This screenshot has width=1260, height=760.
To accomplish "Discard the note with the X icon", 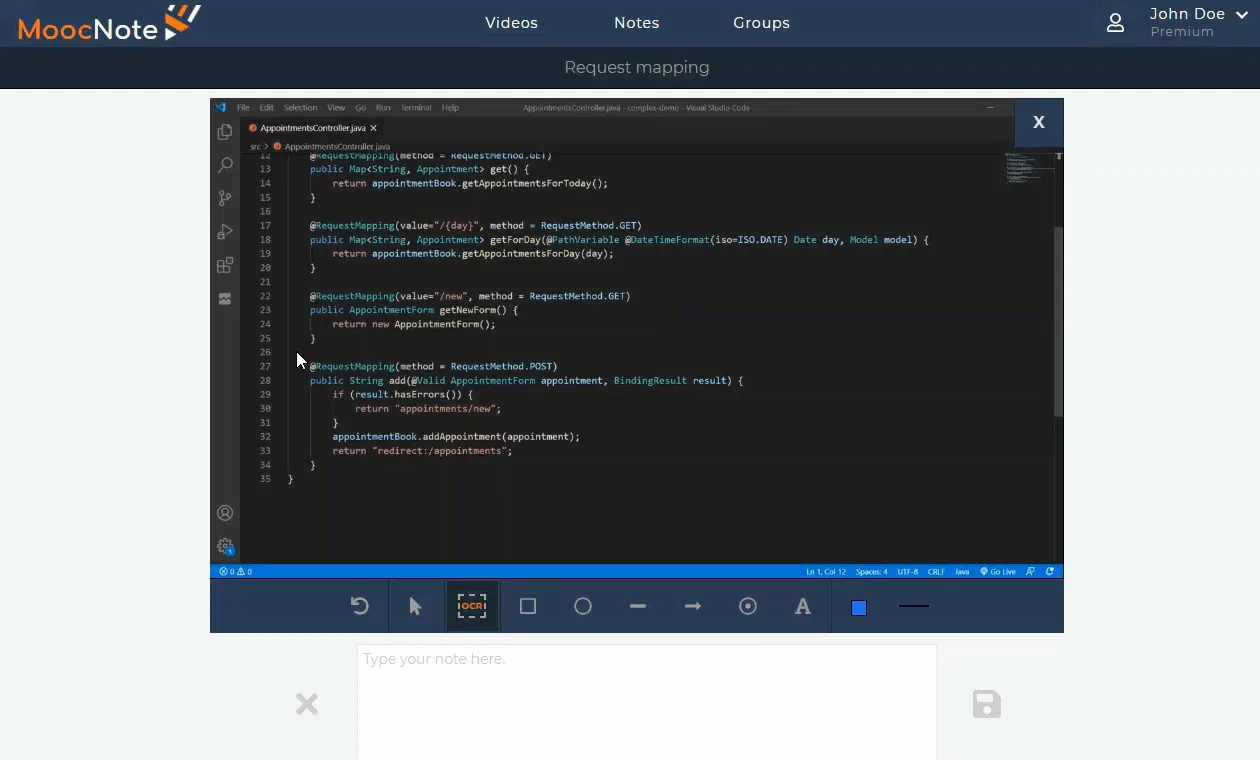I will 307,704.
